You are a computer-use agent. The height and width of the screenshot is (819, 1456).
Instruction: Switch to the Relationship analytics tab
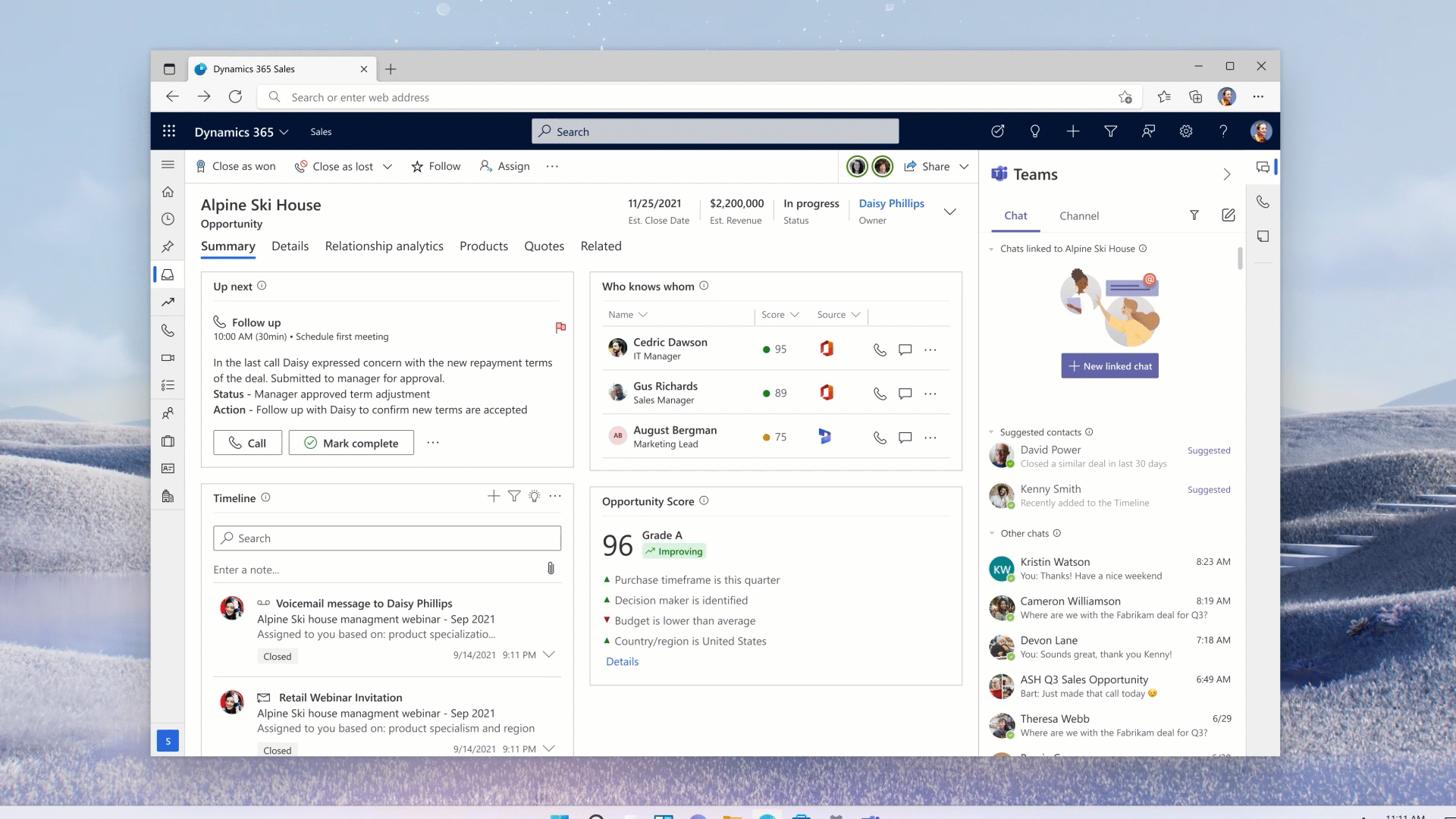384,246
